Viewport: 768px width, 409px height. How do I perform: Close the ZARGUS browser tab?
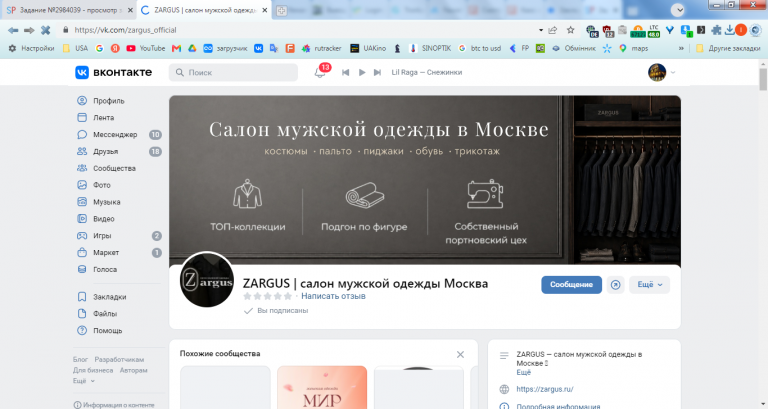[264, 10]
